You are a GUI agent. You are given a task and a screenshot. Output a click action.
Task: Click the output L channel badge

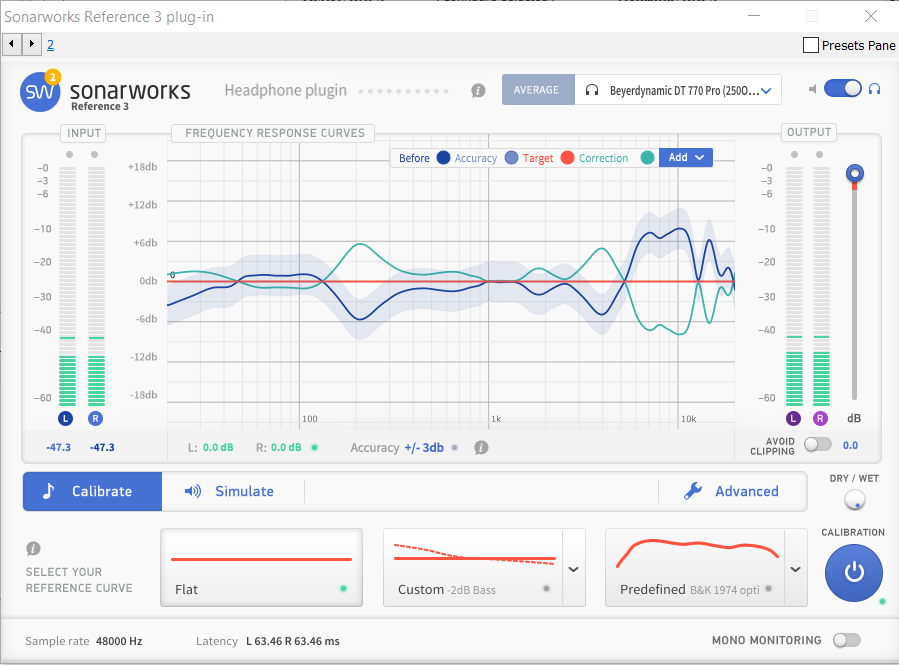coord(794,418)
